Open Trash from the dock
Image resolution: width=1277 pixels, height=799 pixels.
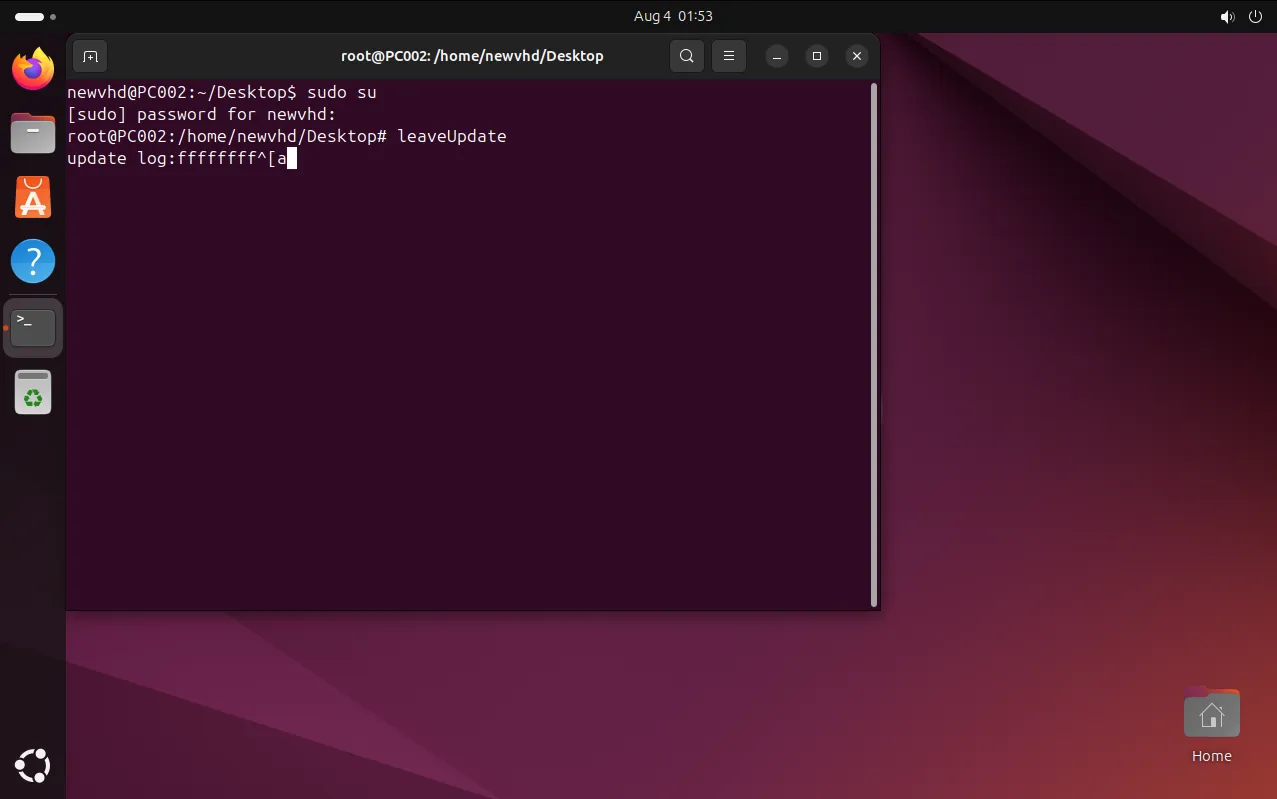point(33,392)
